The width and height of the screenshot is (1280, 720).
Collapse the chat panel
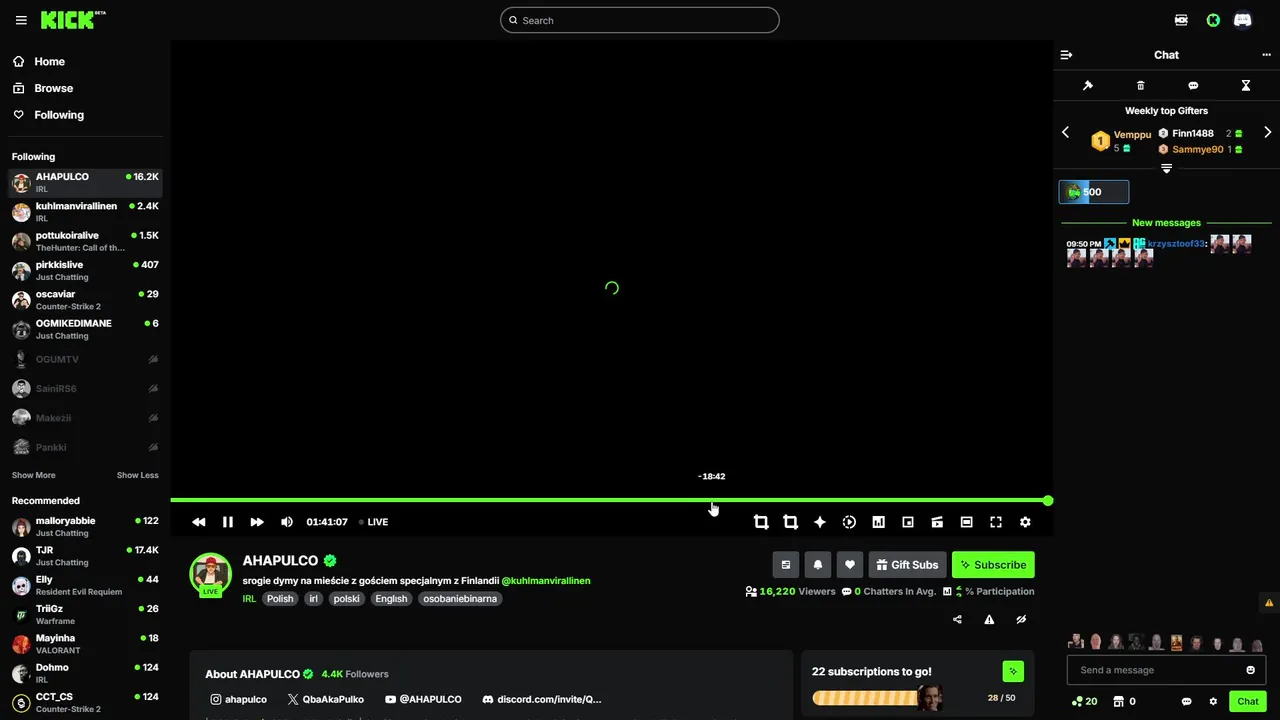click(1066, 55)
